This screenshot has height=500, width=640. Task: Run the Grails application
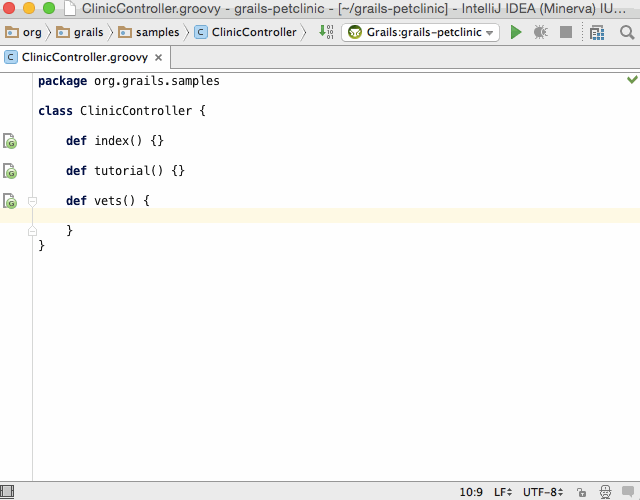[516, 32]
